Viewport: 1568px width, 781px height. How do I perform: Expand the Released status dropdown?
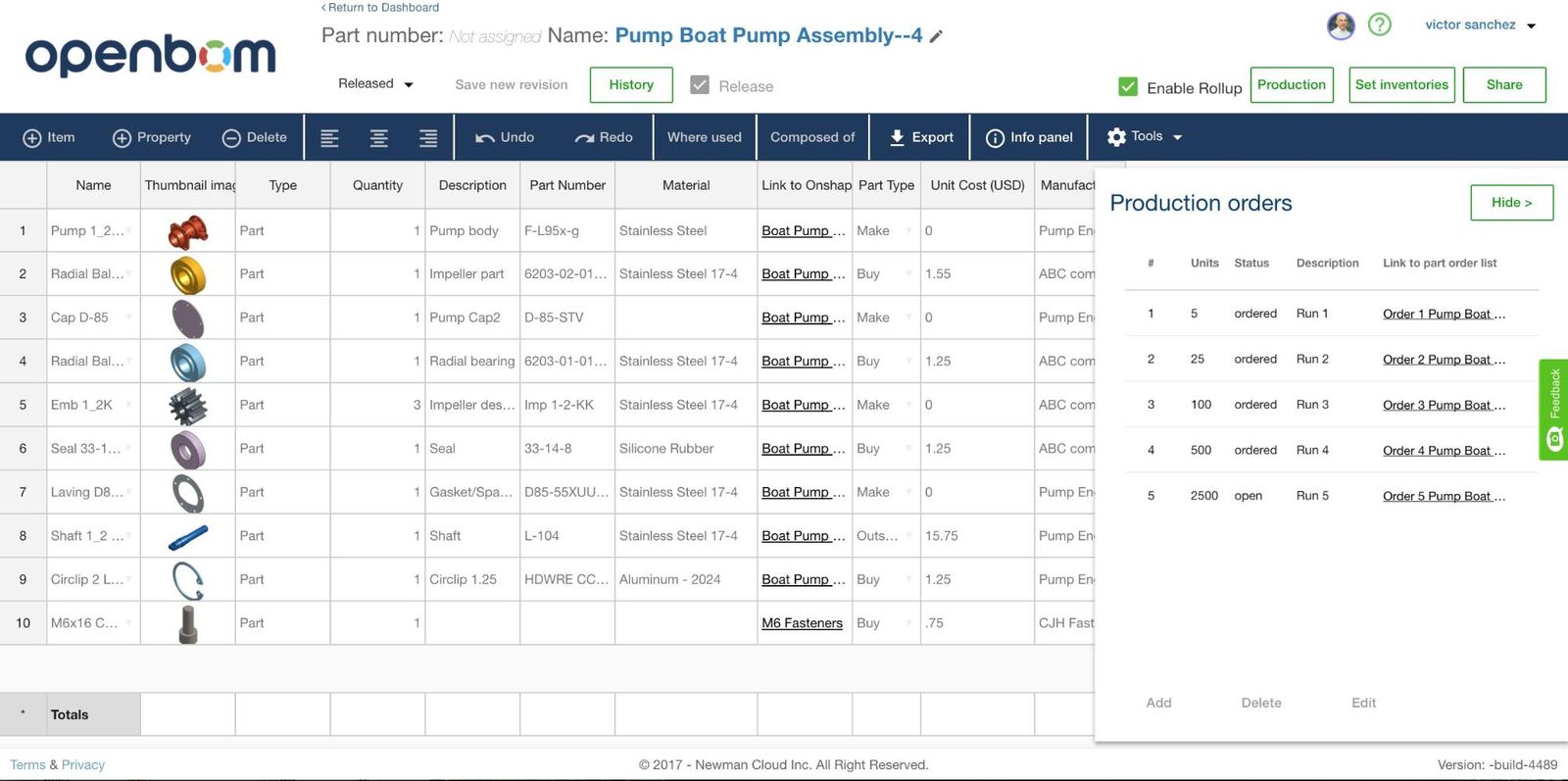point(375,84)
